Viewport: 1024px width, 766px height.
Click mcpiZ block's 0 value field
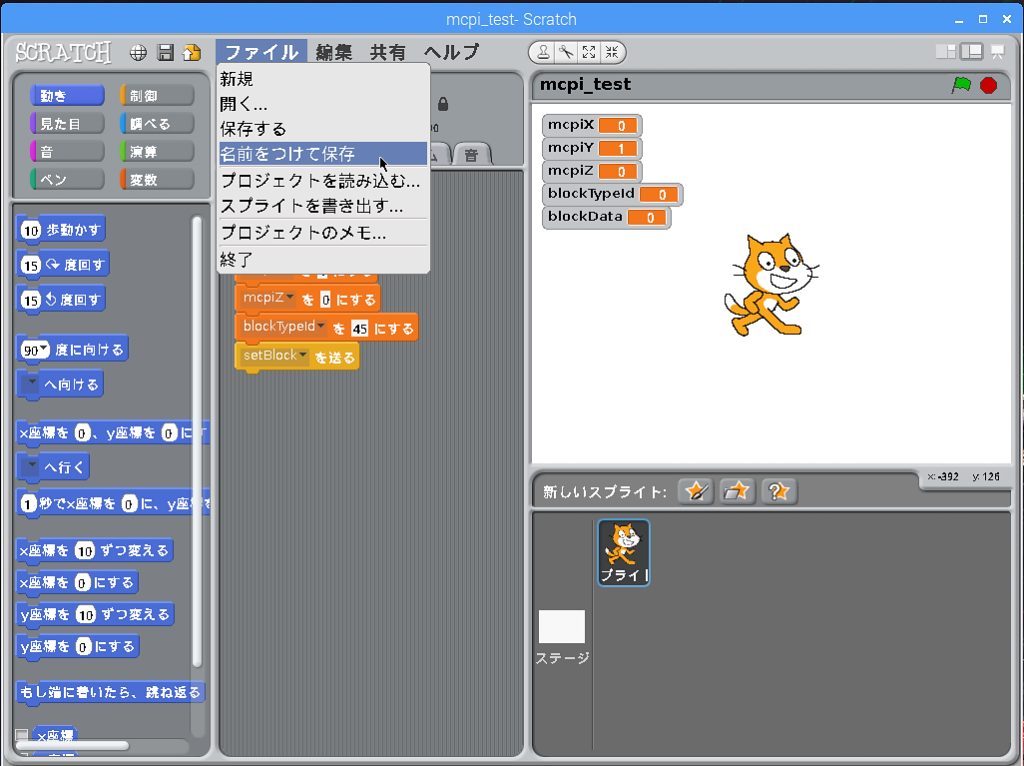(325, 300)
